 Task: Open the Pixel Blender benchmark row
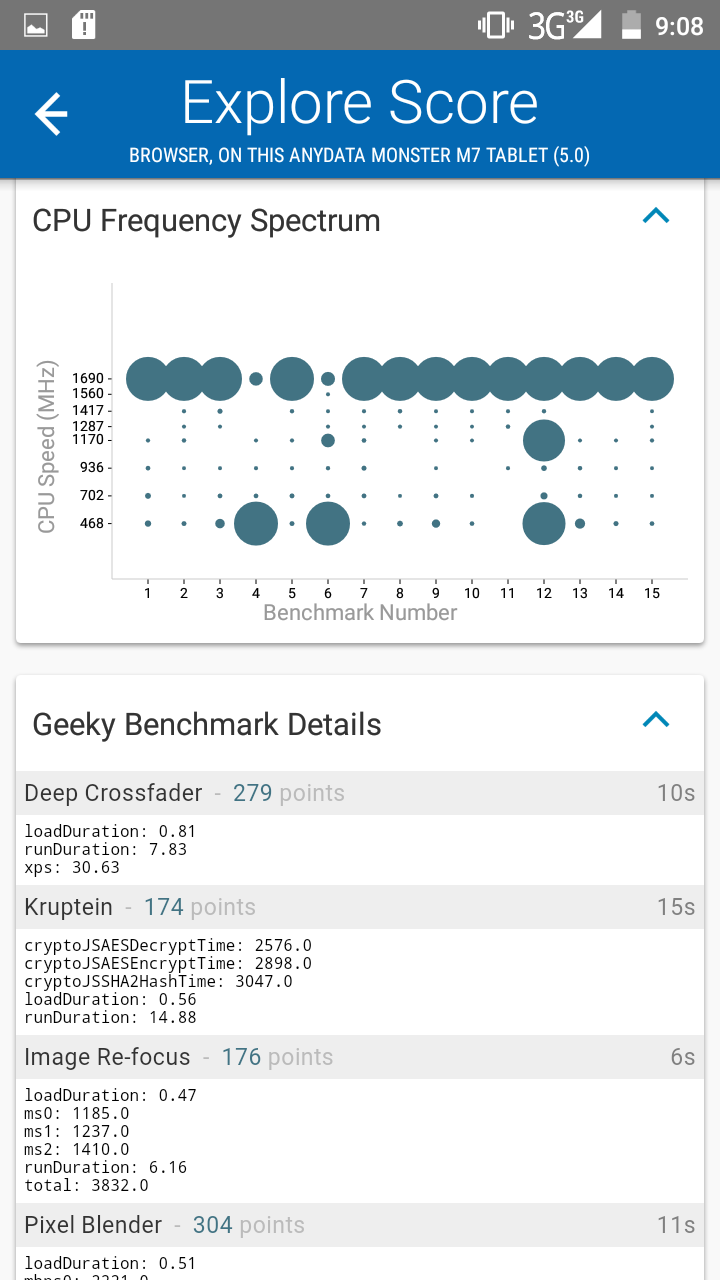click(x=360, y=1225)
